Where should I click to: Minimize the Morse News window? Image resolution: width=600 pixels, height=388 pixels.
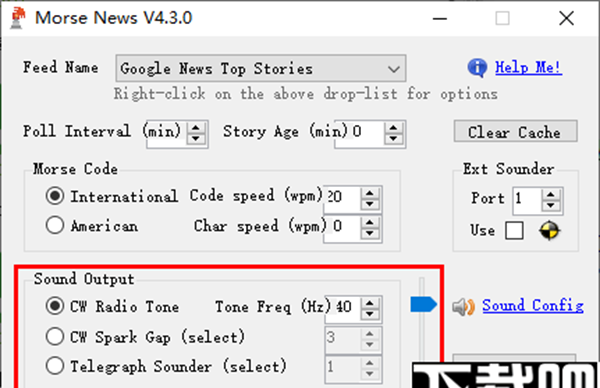440,18
